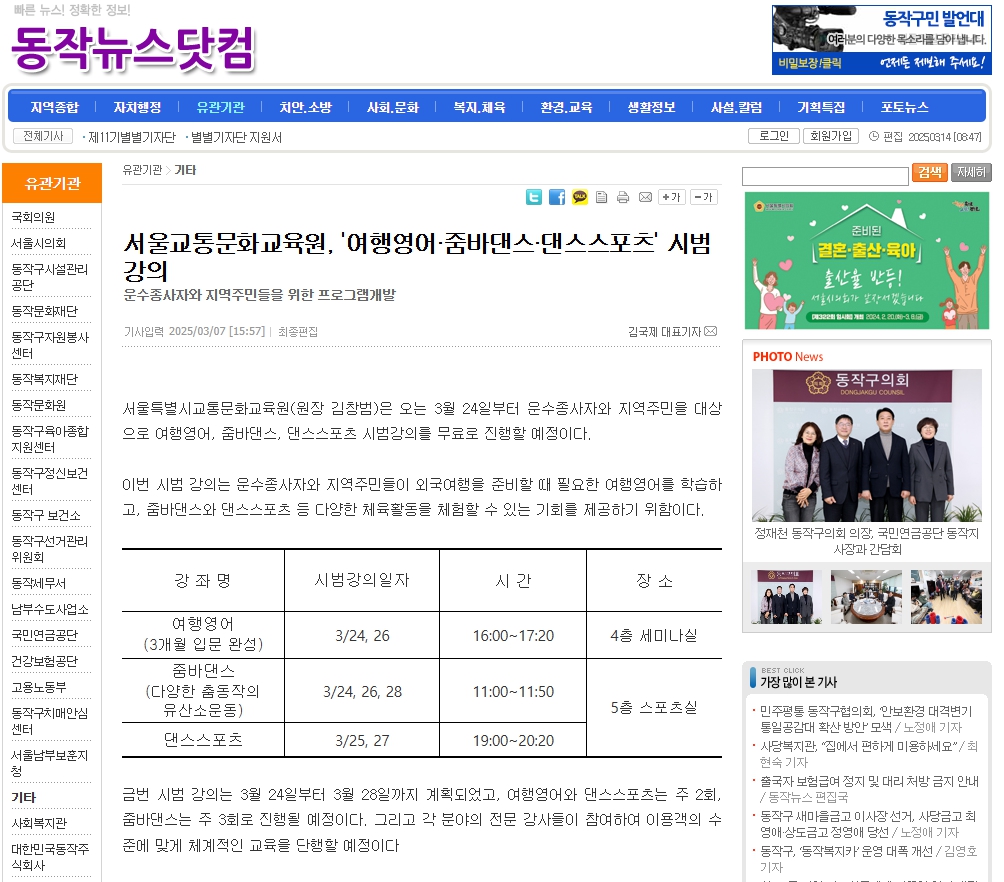Screen dimensions: 1004x882
Task: Open sidebar link 동작구자원봉사센터
Action: (49, 345)
